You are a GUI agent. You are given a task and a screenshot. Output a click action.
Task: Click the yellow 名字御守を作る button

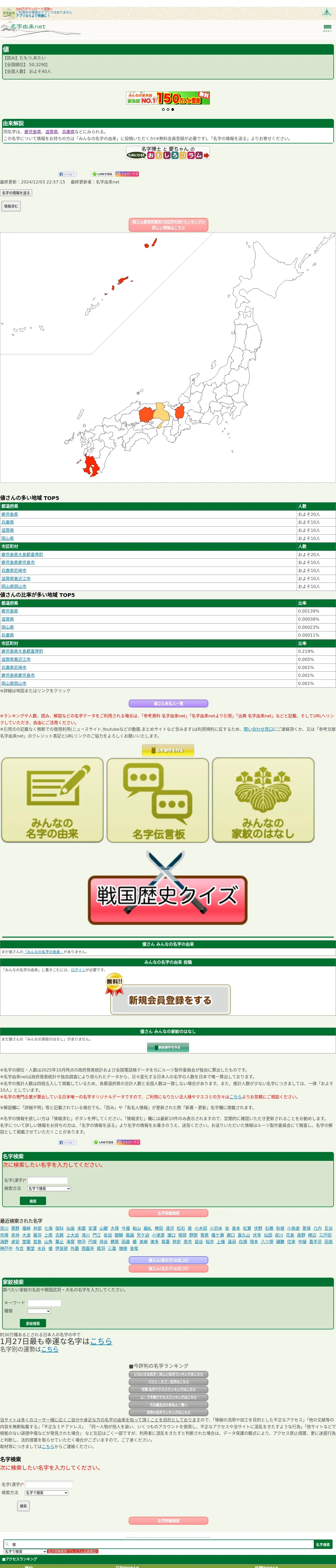click(x=168, y=750)
